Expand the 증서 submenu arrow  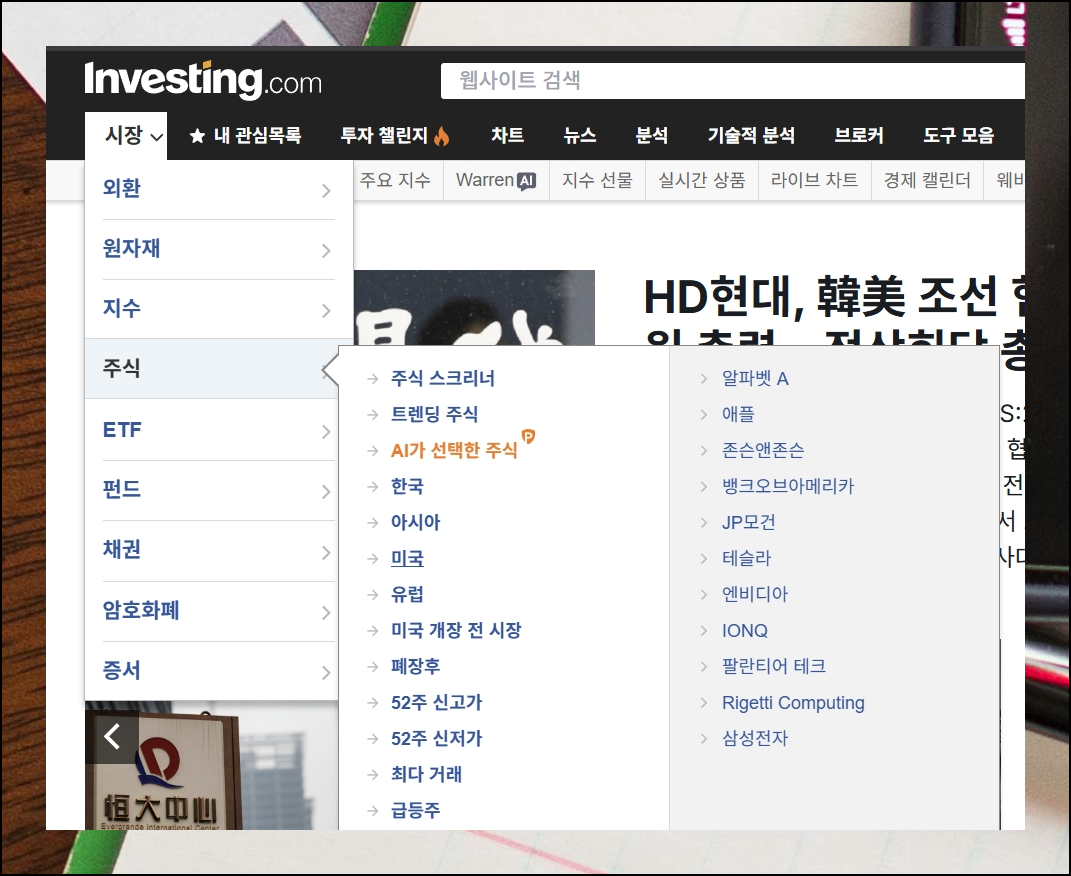tap(326, 673)
